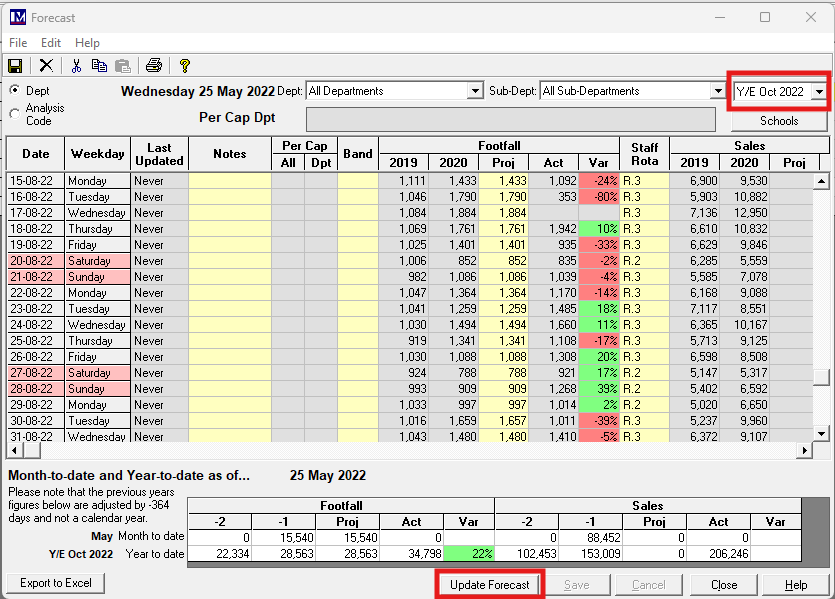Select the Dept radio button
835x599 pixels.
click(14, 90)
